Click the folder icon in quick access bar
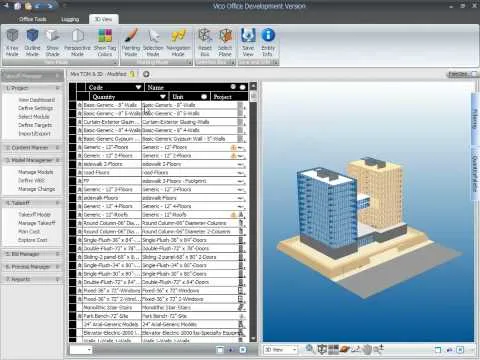Viewport: 480px width, 360px height. tap(28, 6)
